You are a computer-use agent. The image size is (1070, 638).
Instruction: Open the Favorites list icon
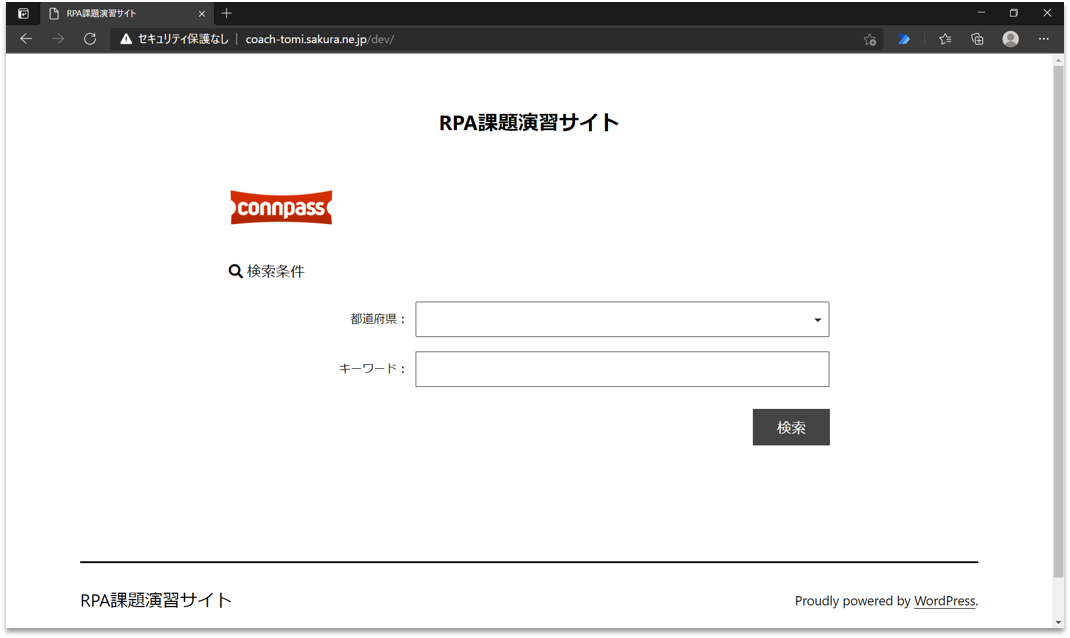tap(944, 39)
